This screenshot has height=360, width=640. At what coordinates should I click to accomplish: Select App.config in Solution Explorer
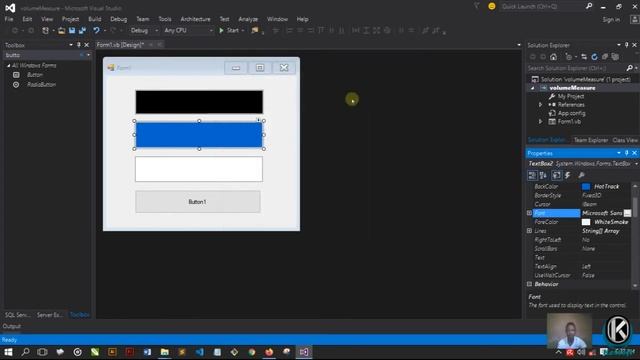[571, 113]
